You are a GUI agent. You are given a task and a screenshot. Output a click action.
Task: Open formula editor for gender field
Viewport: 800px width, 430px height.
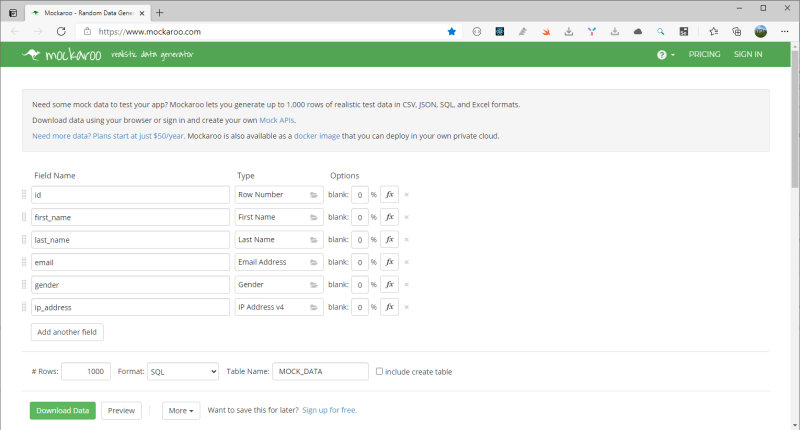point(389,284)
